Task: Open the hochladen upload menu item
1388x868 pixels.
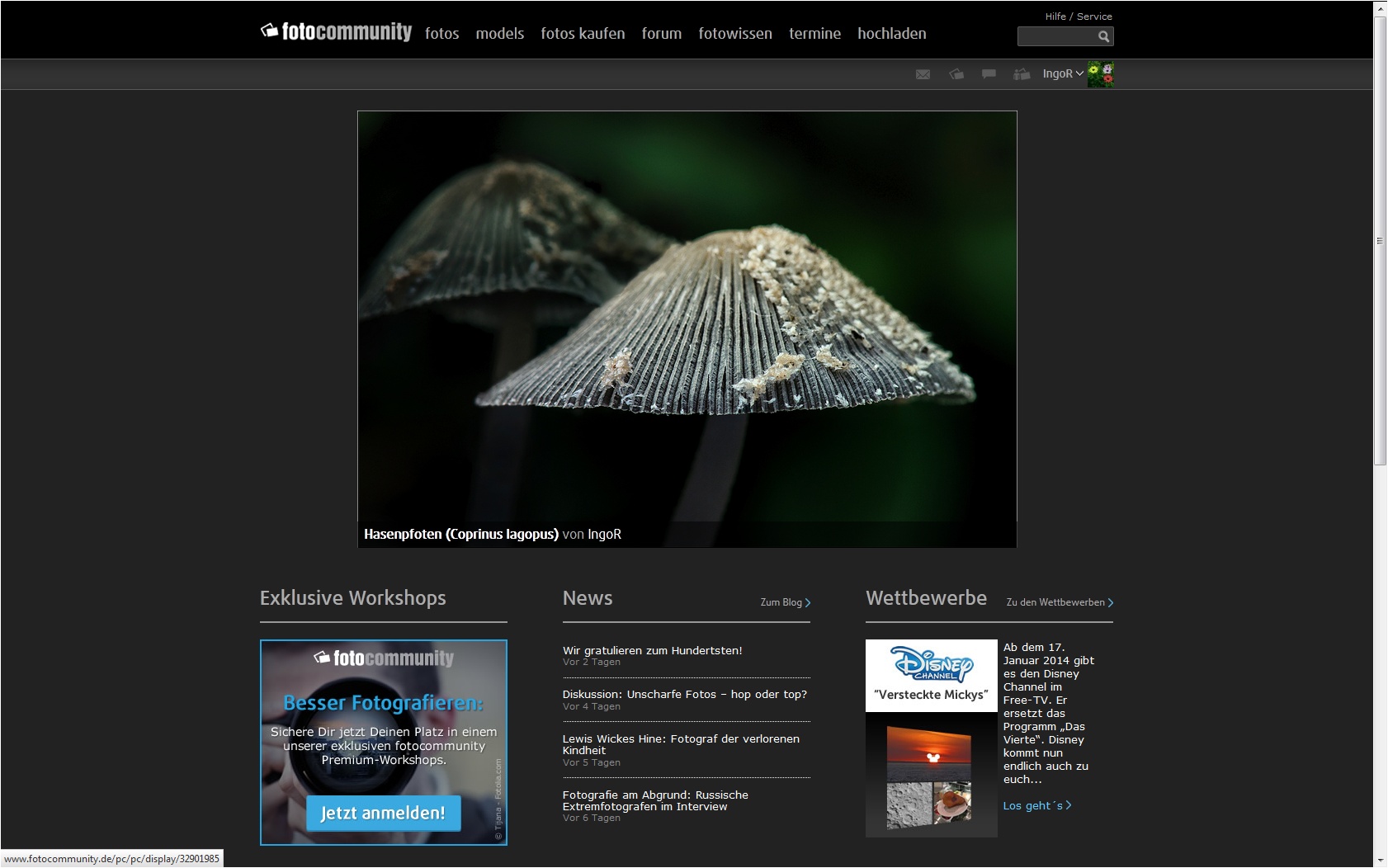Action: pos(891,34)
